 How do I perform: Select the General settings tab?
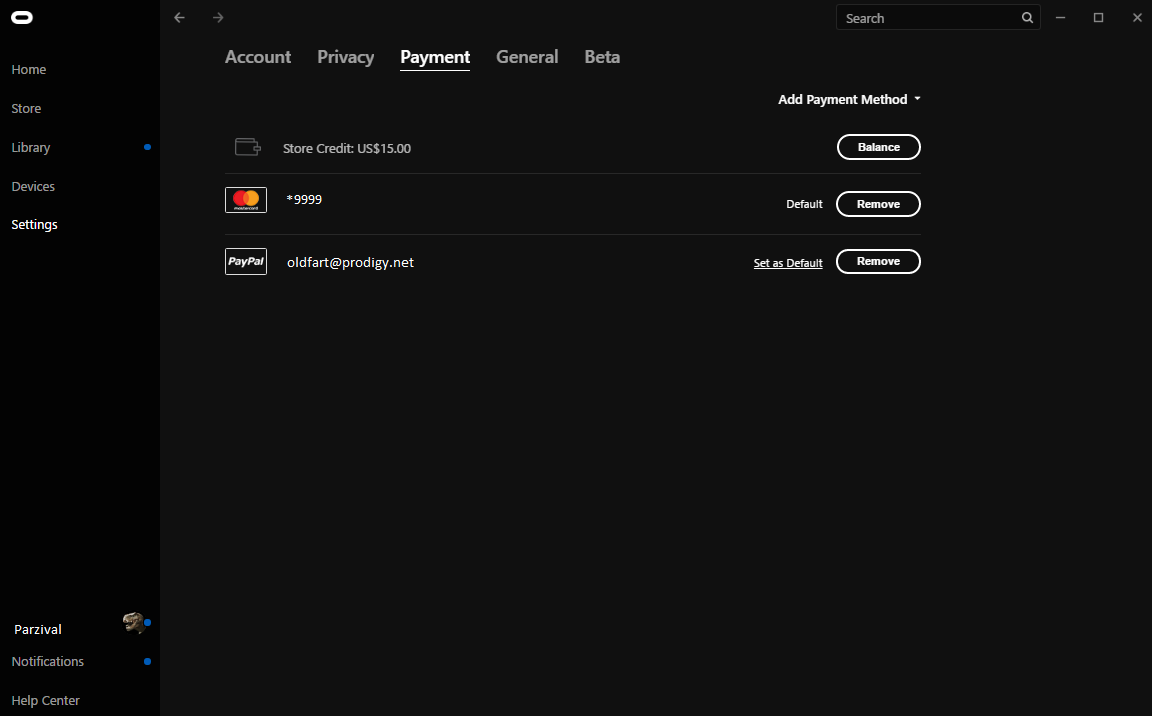pyautogui.click(x=527, y=57)
